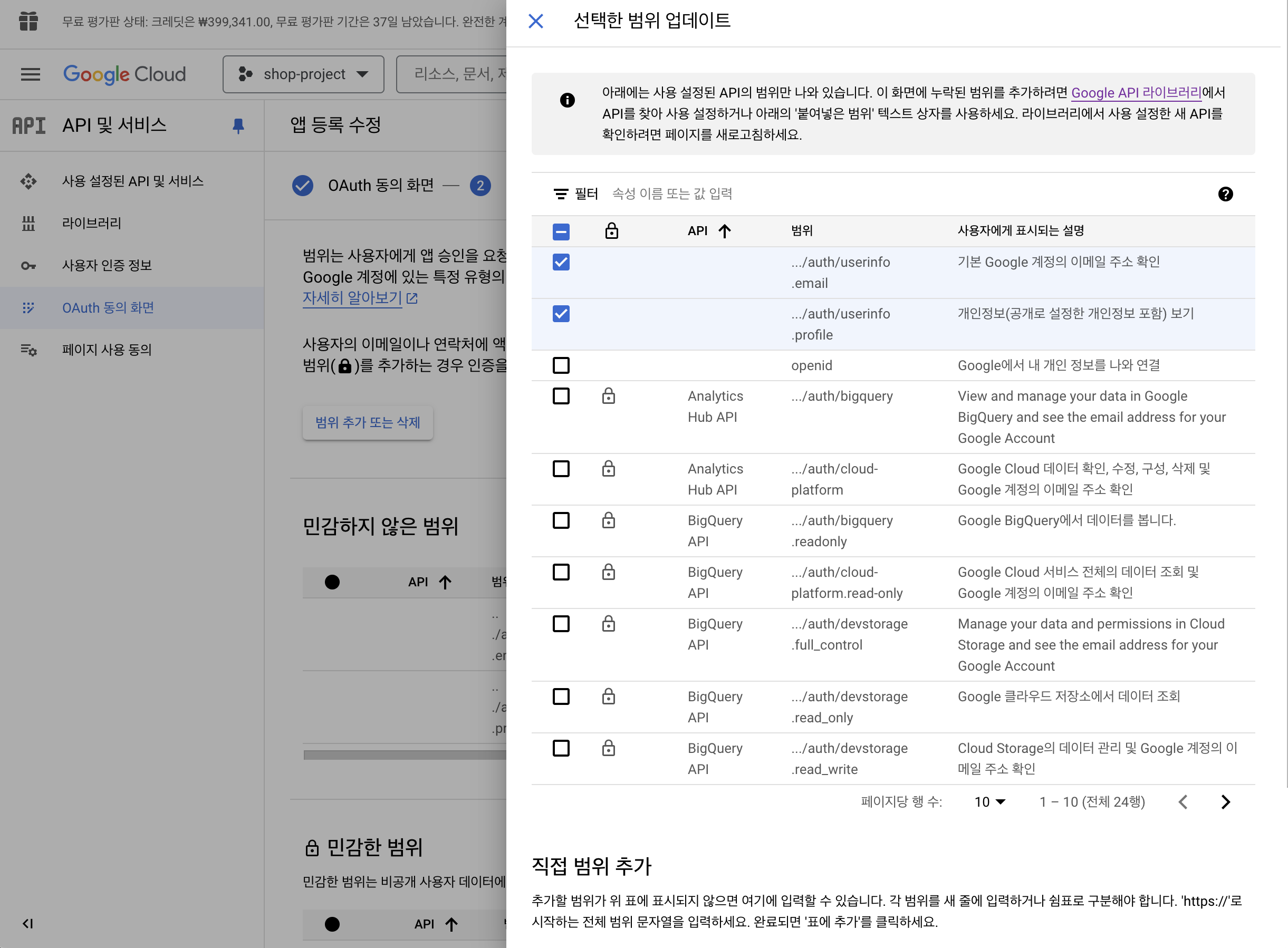Screen dimensions: 1288x948
Task: Click the lock column header icon
Action: tap(611, 231)
